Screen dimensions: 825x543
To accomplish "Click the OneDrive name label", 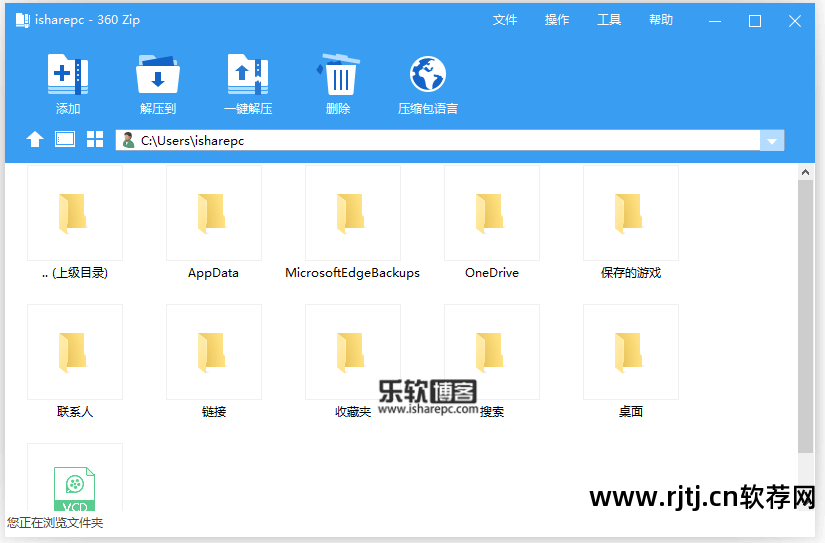I will point(492,273).
